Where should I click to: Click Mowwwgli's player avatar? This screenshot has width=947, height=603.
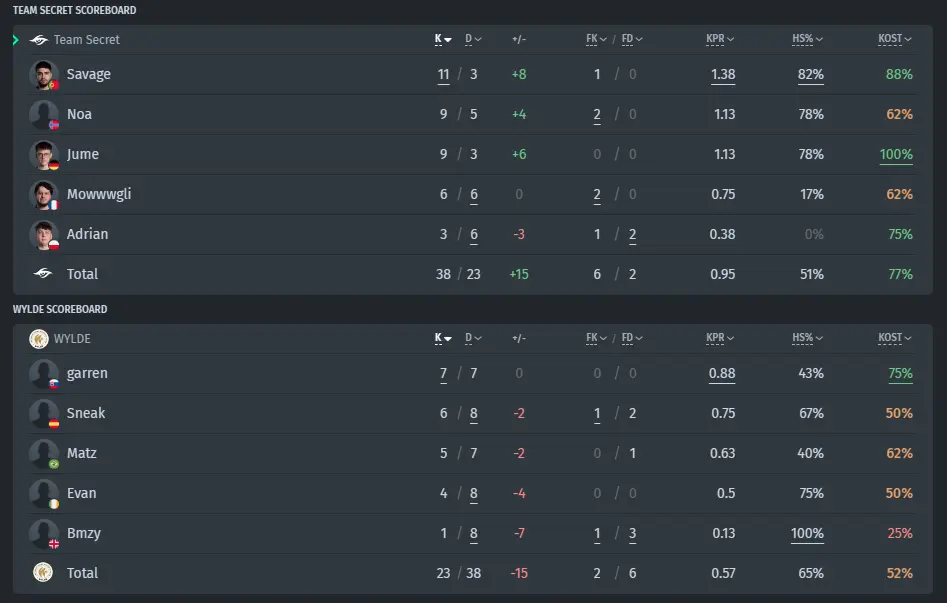pyautogui.click(x=43, y=195)
